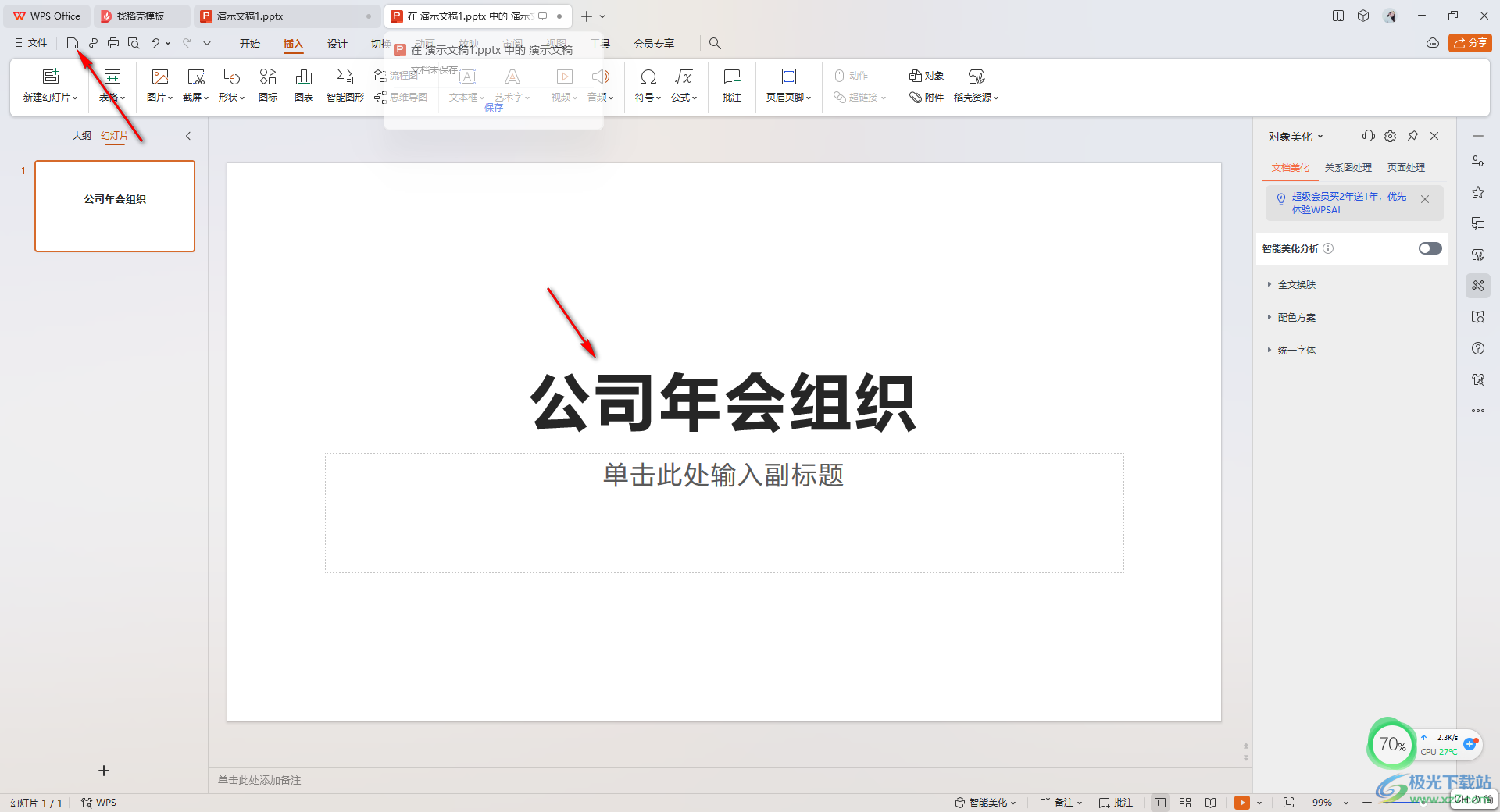The width and height of the screenshot is (1500, 812).
Task: Toggle 智能美化分析 switch on
Action: 1430,248
